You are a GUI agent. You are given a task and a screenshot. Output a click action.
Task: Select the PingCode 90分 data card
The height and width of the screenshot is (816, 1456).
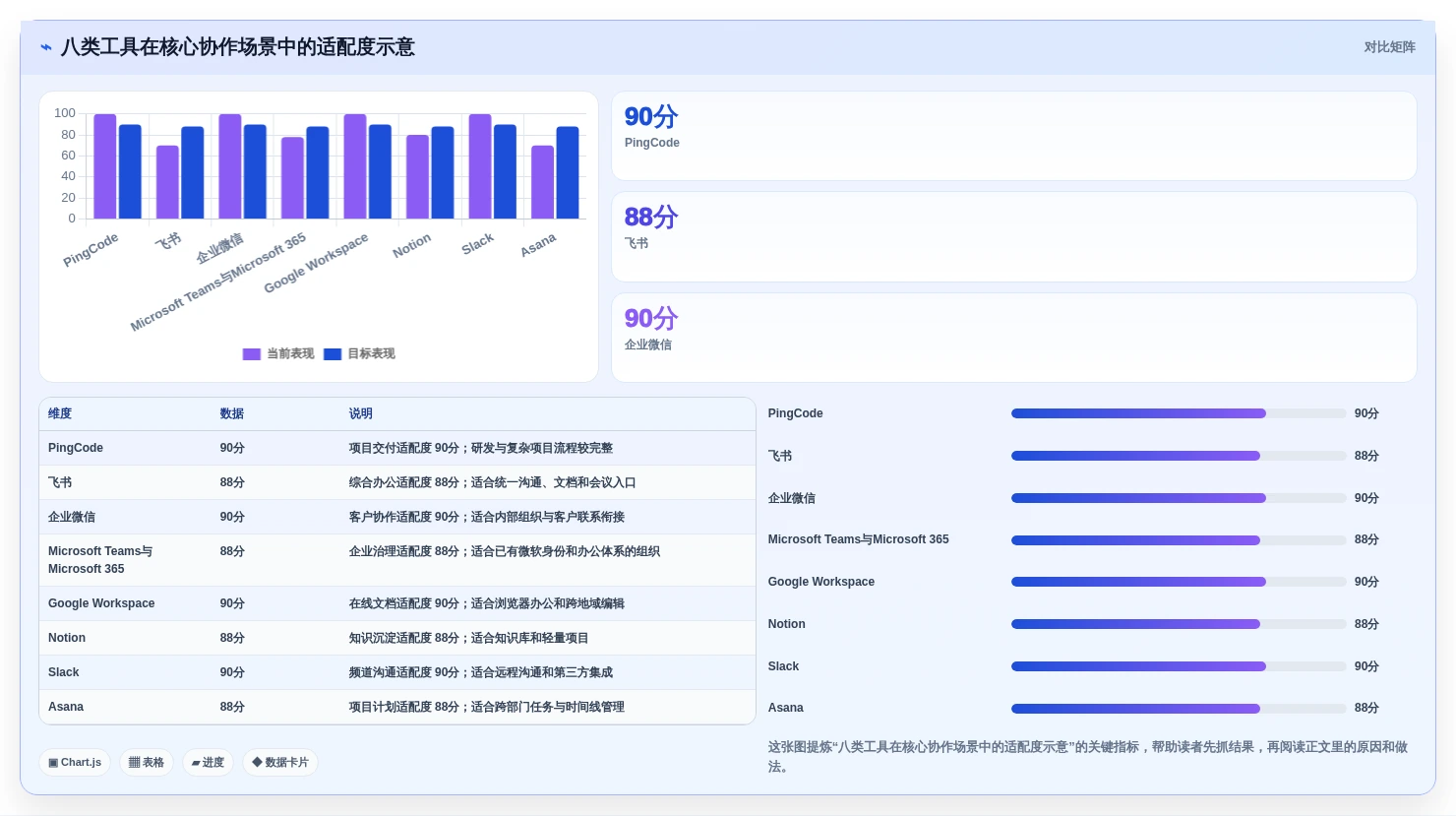click(1014, 136)
